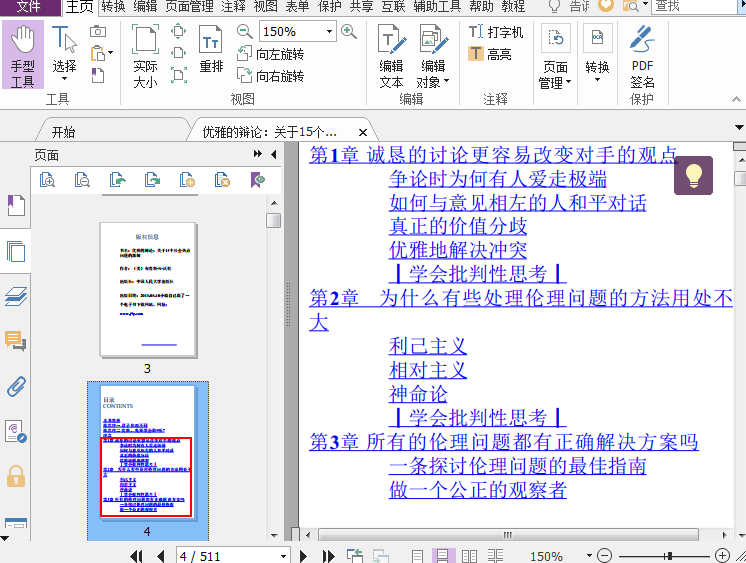Enlarge page thumbnails icon
This screenshot has width=746, height=563.
tap(47, 180)
